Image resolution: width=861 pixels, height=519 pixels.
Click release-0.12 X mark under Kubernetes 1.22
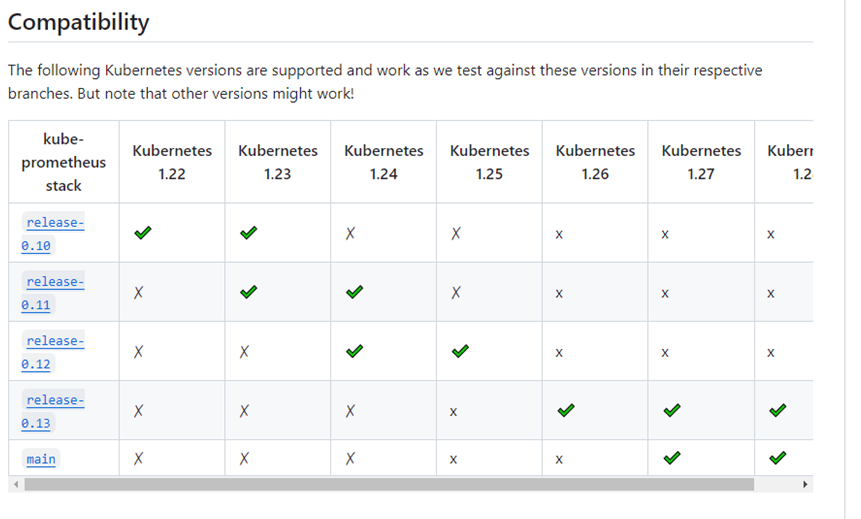[138, 351]
